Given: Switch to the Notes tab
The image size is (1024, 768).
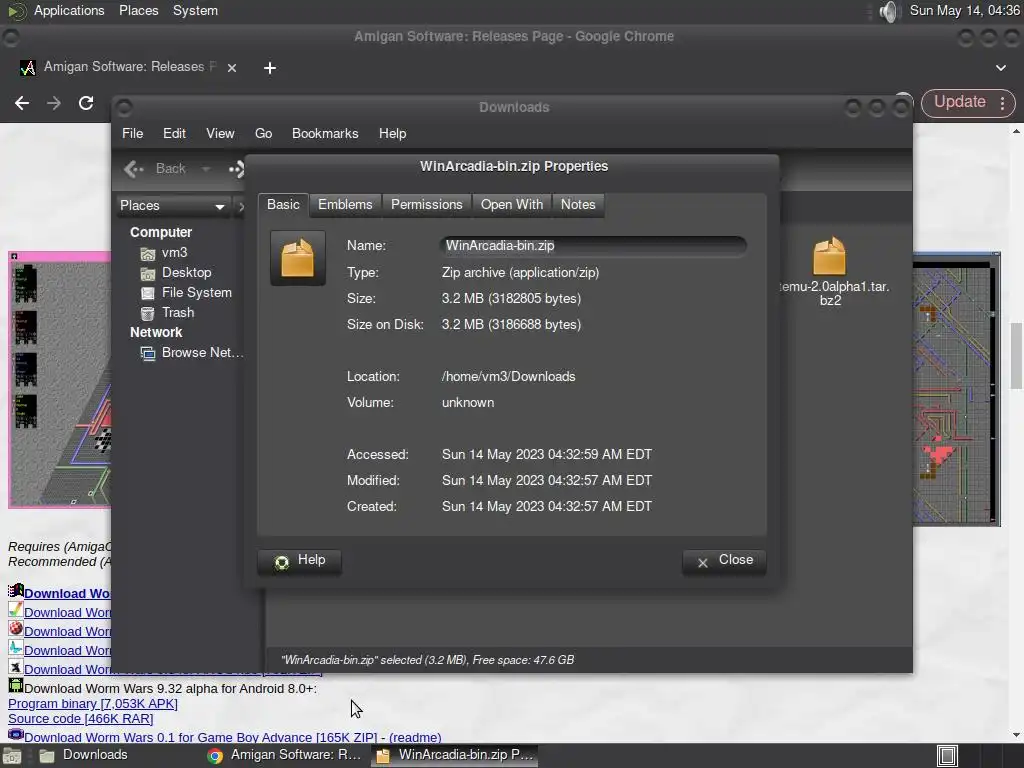Looking at the screenshot, I should tap(578, 204).
